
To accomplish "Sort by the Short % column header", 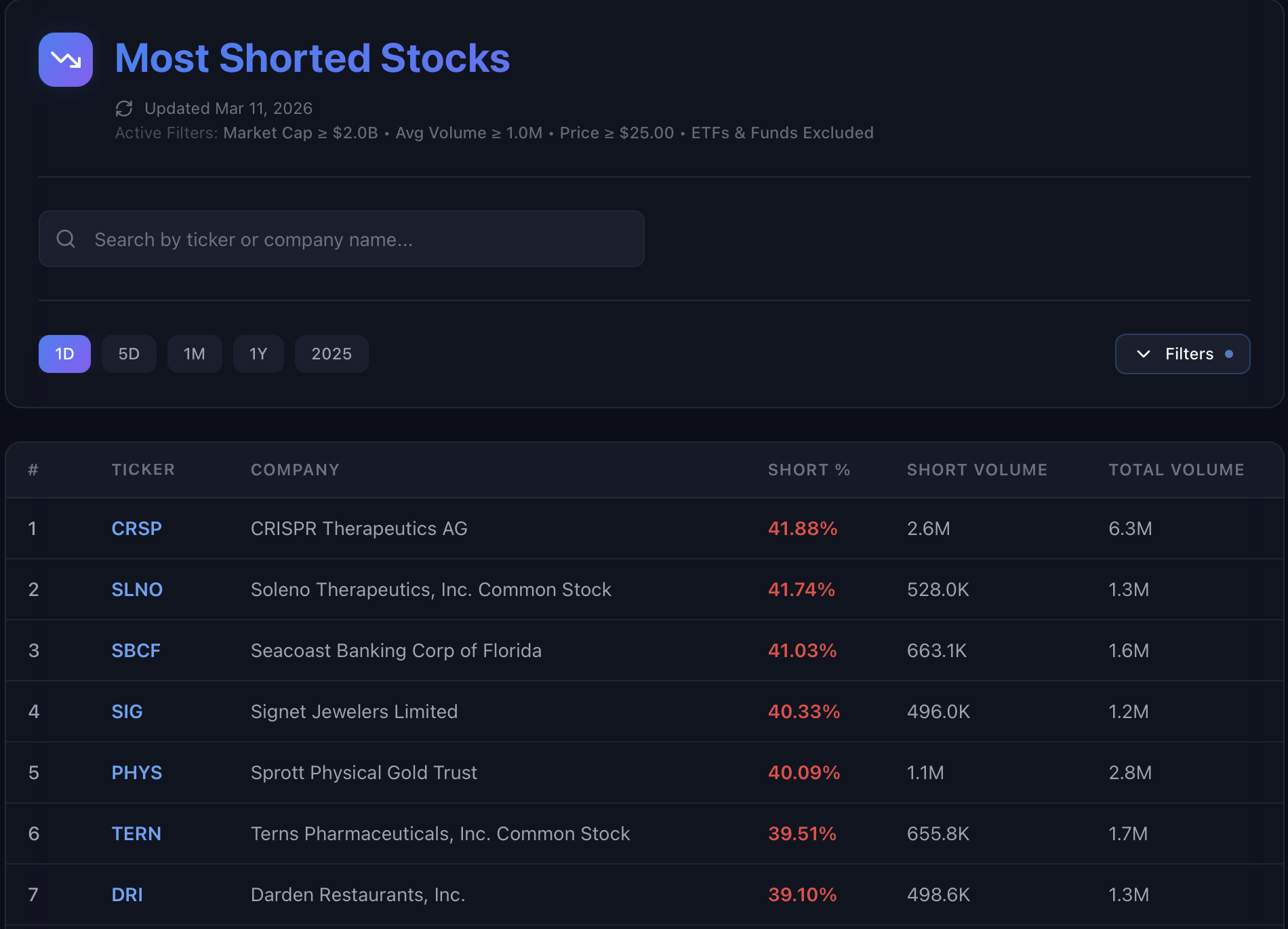I will point(809,470).
